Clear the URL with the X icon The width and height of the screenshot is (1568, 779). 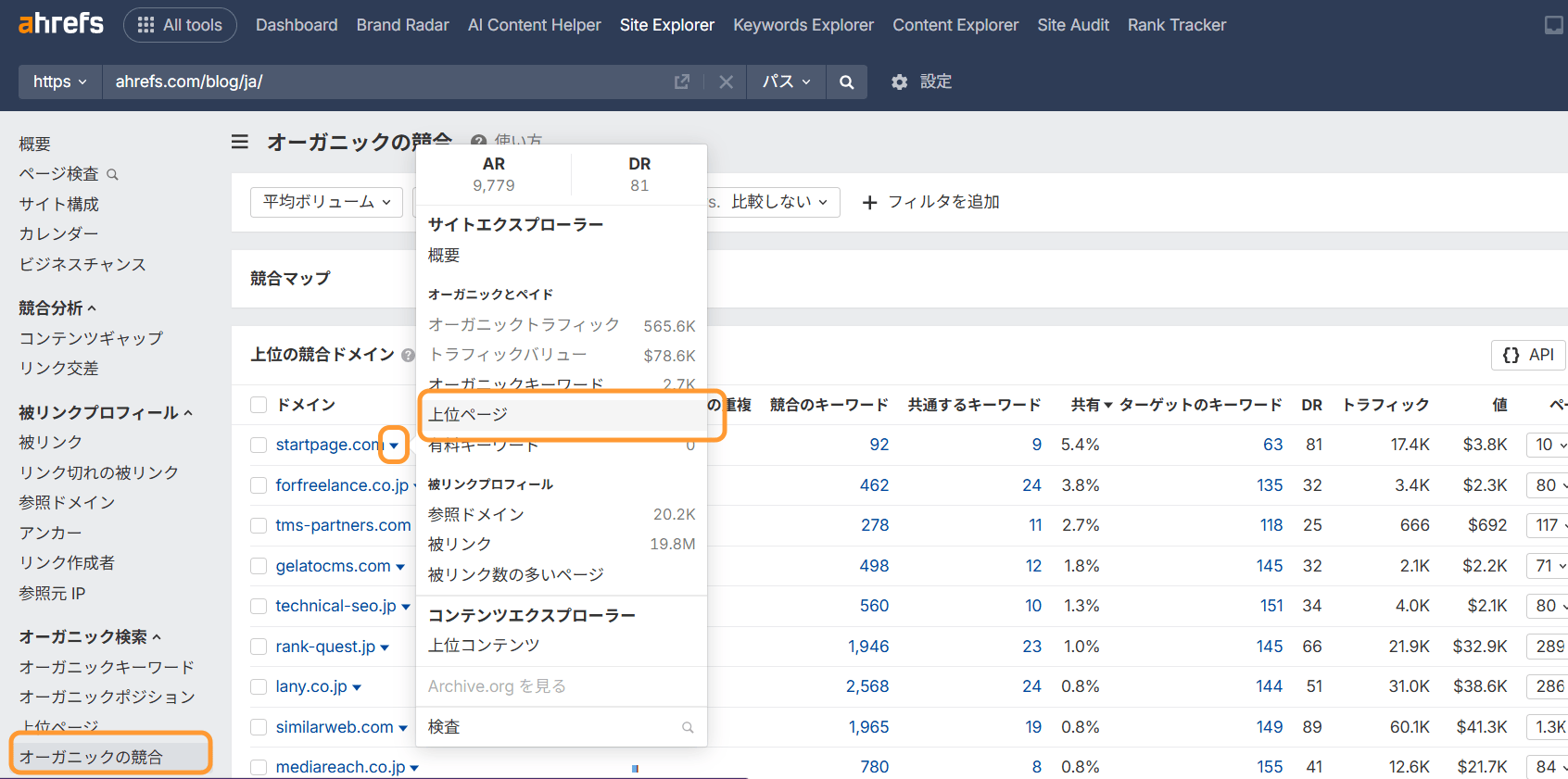tap(727, 82)
